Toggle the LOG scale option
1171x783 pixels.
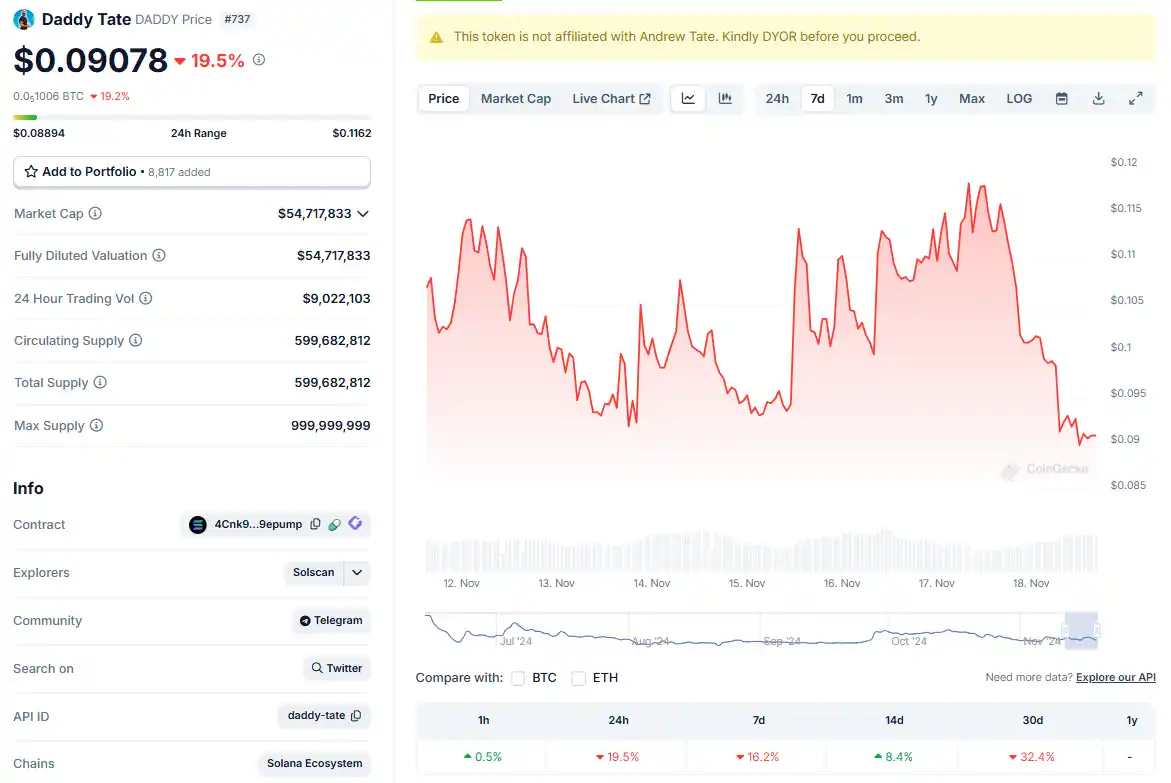[x=1019, y=99]
